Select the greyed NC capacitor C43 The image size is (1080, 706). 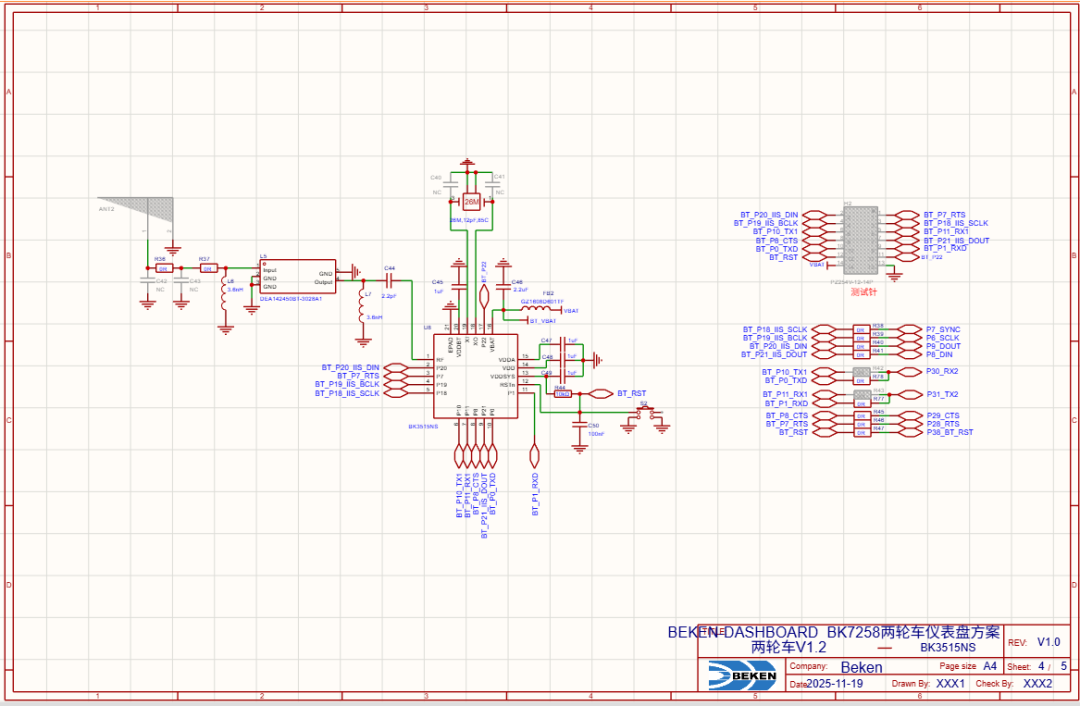click(180, 281)
